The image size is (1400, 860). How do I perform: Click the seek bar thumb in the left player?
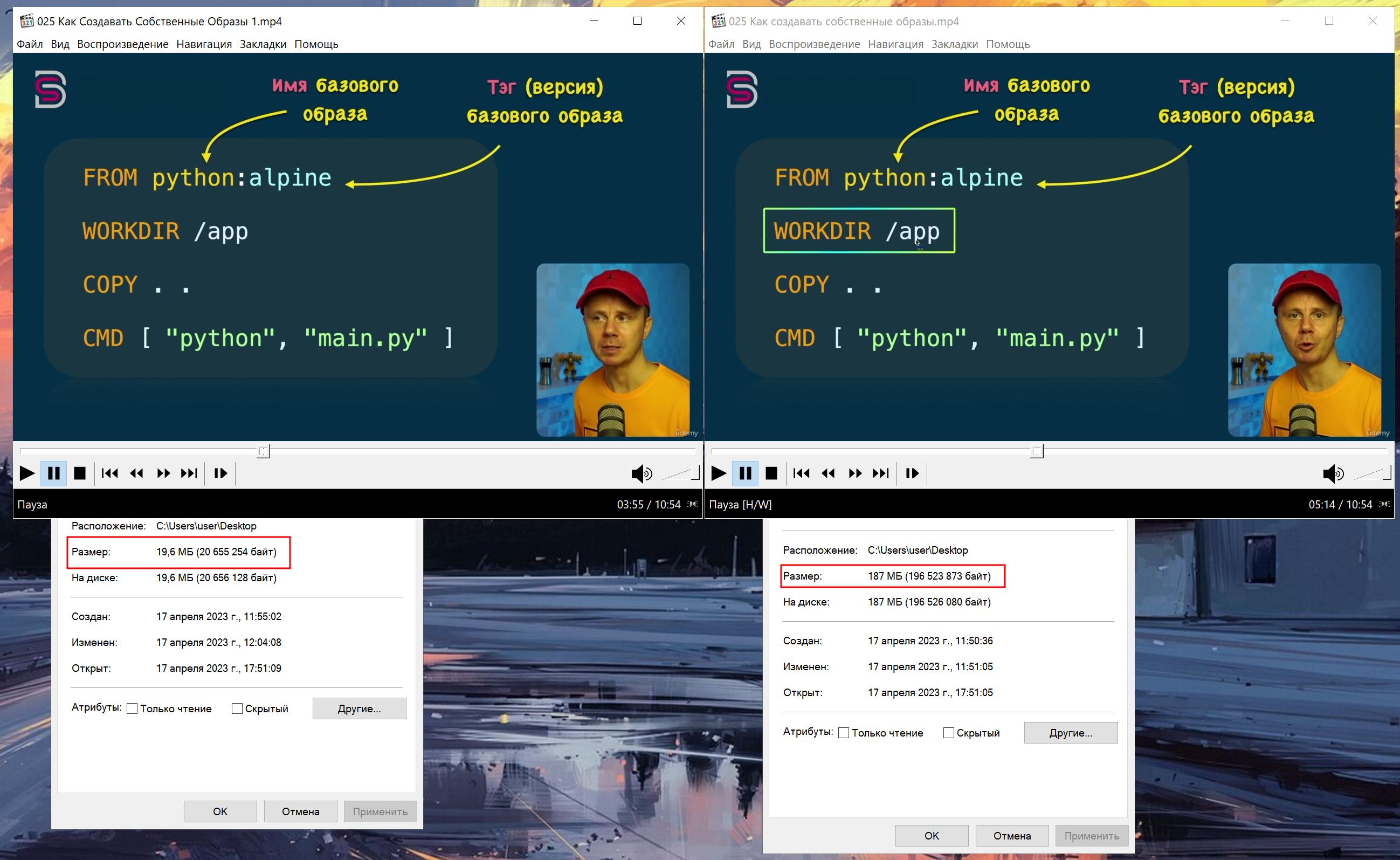coord(263,452)
